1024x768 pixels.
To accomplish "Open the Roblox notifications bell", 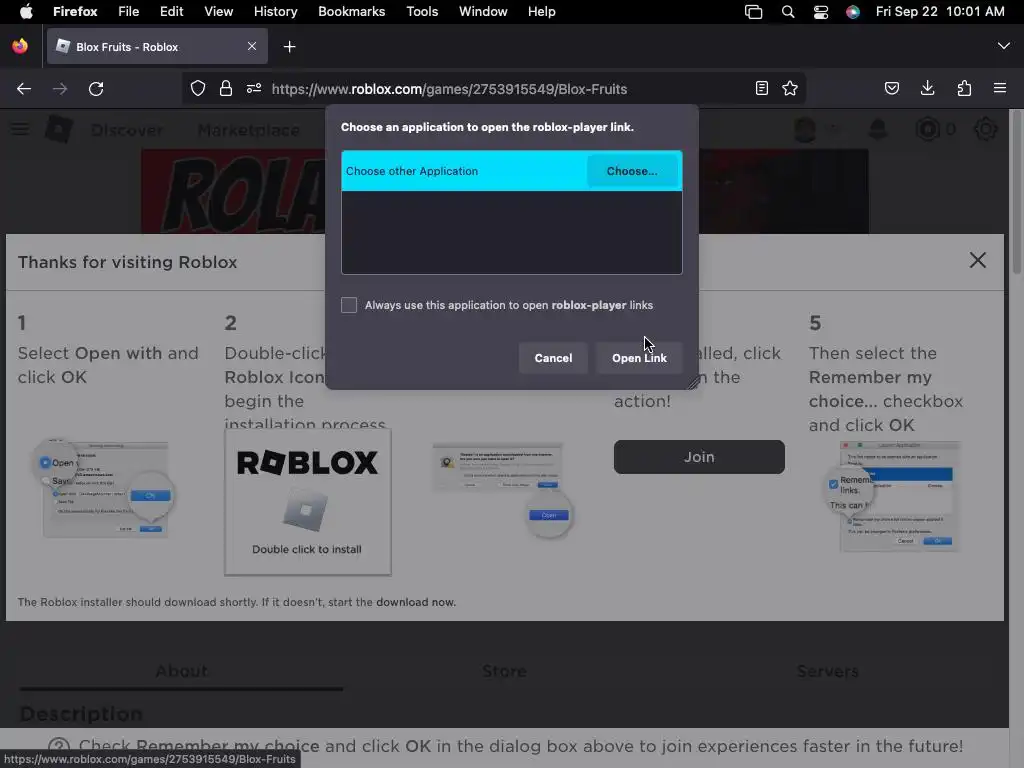I will pyautogui.click(x=878, y=129).
